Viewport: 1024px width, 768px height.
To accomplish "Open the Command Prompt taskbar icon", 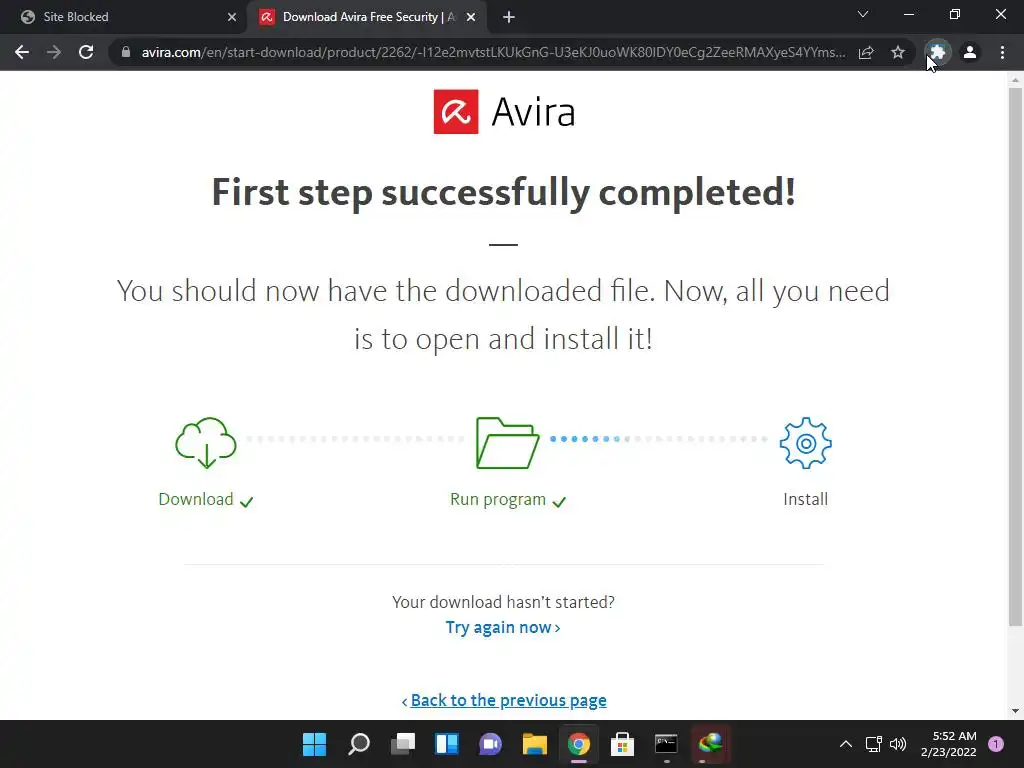I will click(x=666, y=743).
